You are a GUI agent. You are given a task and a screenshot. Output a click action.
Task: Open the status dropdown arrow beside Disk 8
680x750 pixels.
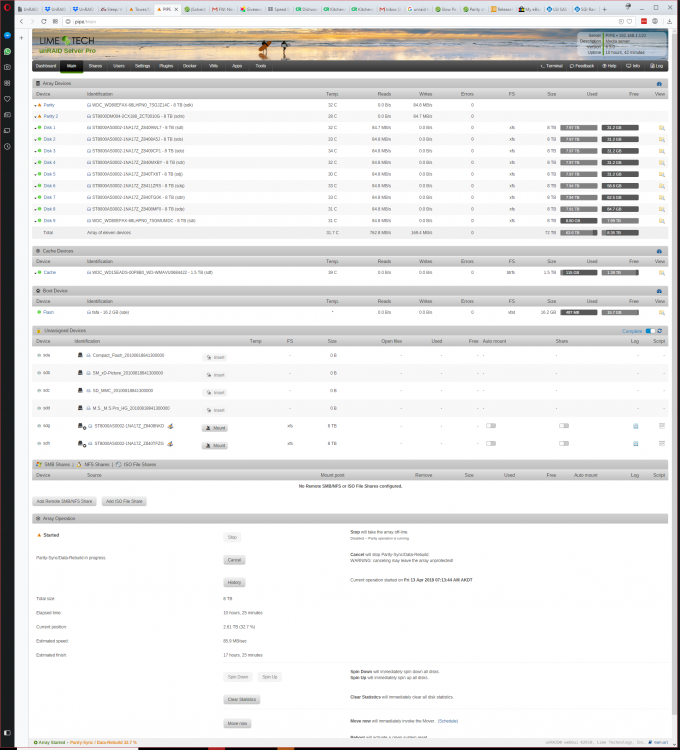point(35,210)
